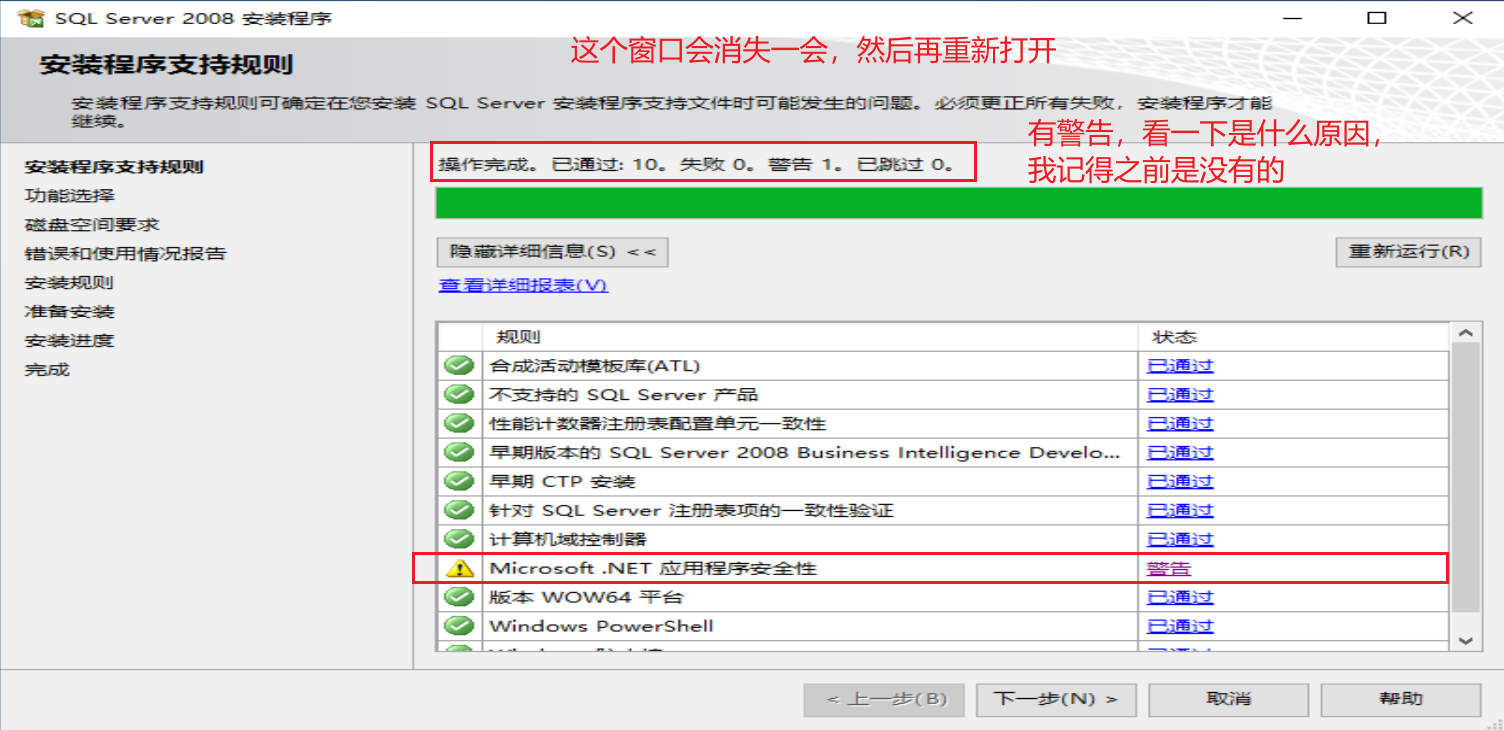Click the check icon for Windows PowerShell rule
1504x730 pixels.
pos(459,625)
